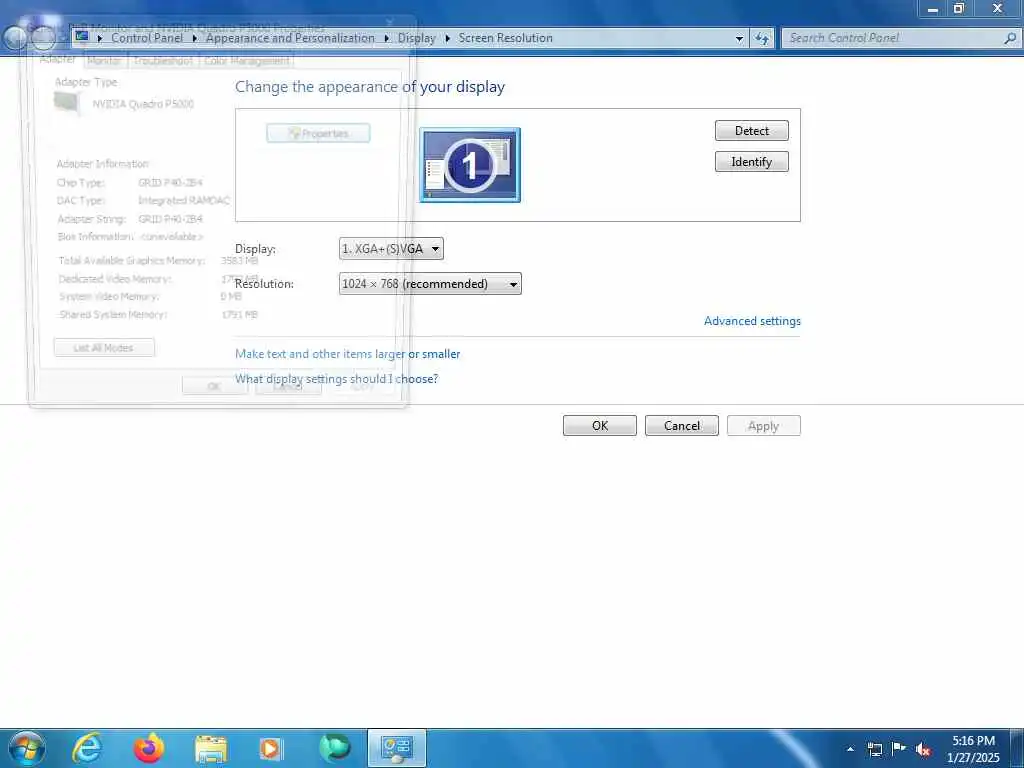Open the Resolution dropdown
The height and width of the screenshot is (768, 1024).
coord(430,284)
